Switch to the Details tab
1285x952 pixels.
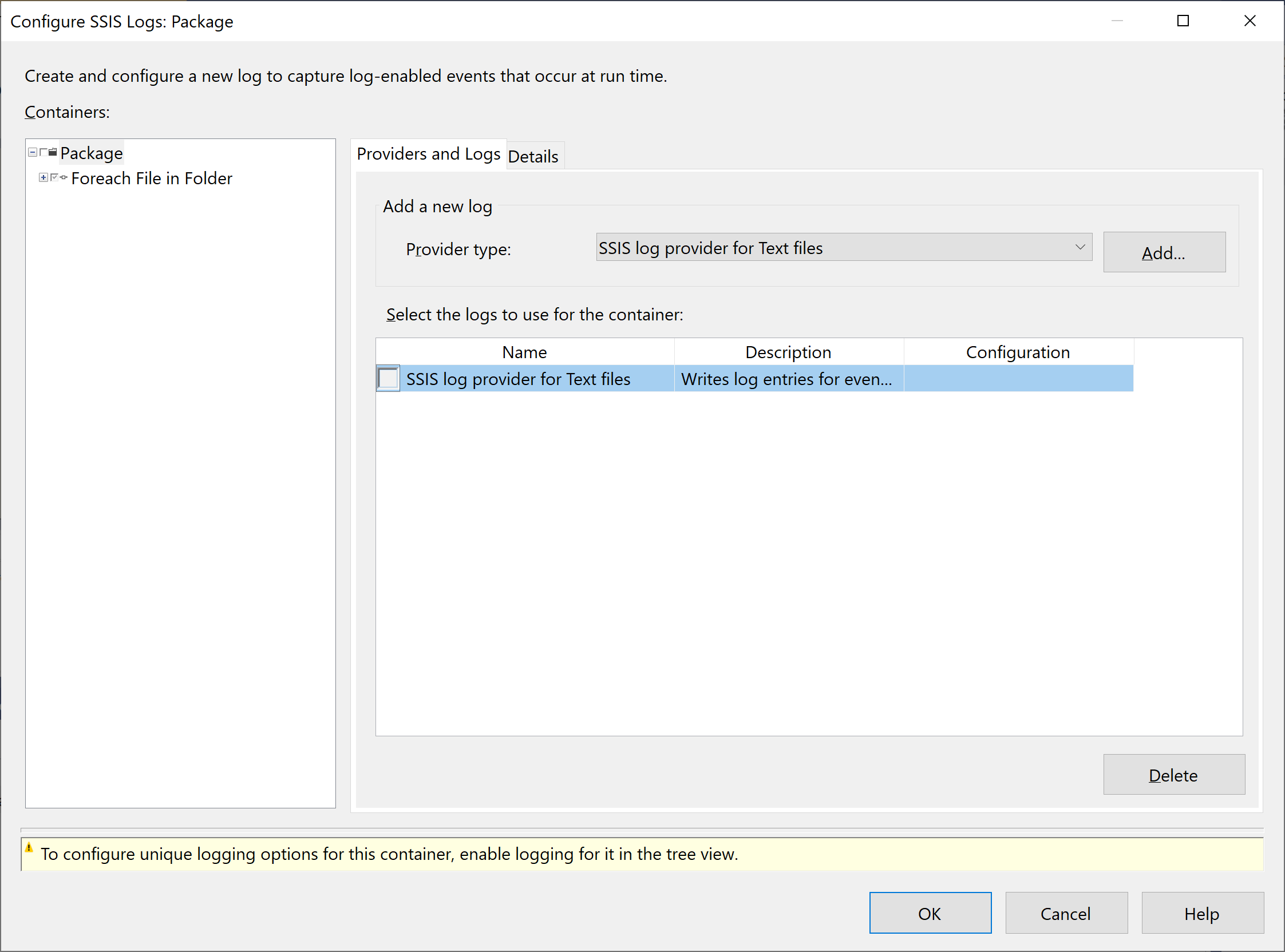533,156
